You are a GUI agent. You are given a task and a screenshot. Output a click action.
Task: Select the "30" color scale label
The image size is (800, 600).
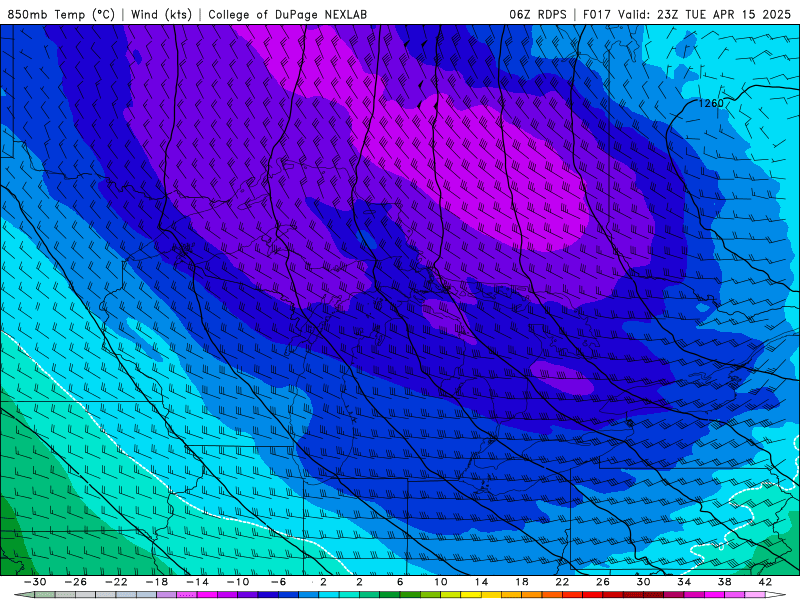click(x=643, y=582)
